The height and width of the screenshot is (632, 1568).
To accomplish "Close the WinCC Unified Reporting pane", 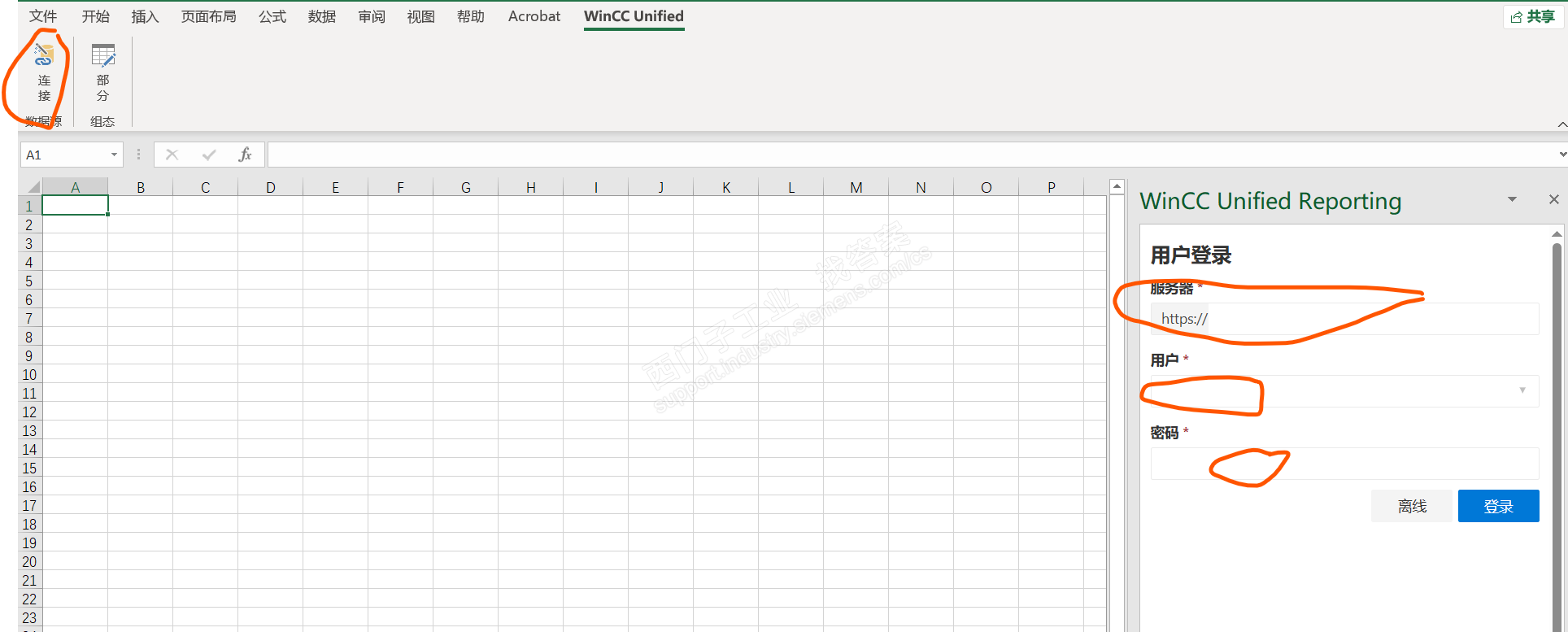I will [1553, 199].
